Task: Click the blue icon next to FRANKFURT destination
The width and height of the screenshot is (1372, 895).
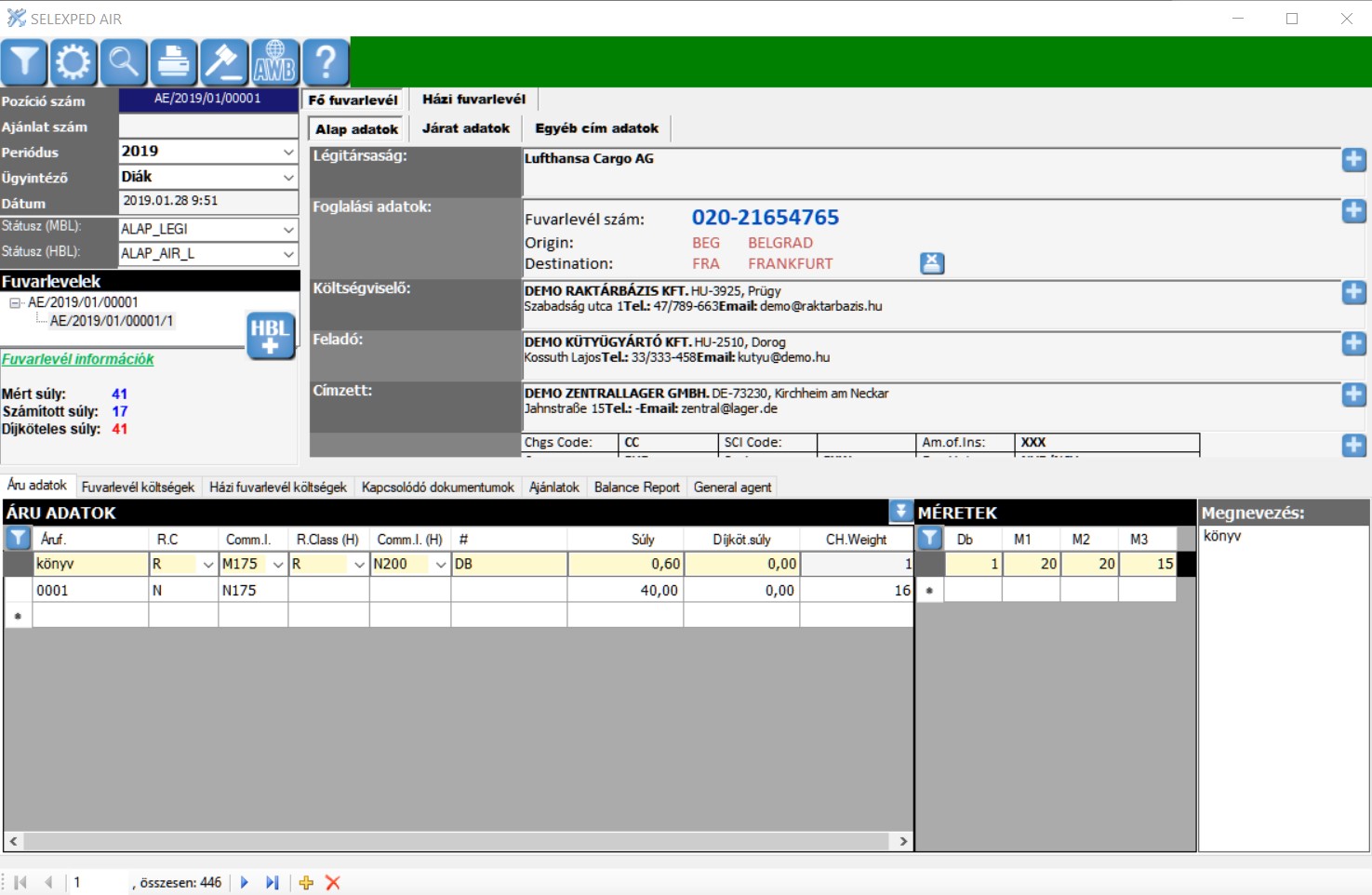Action: [x=932, y=263]
